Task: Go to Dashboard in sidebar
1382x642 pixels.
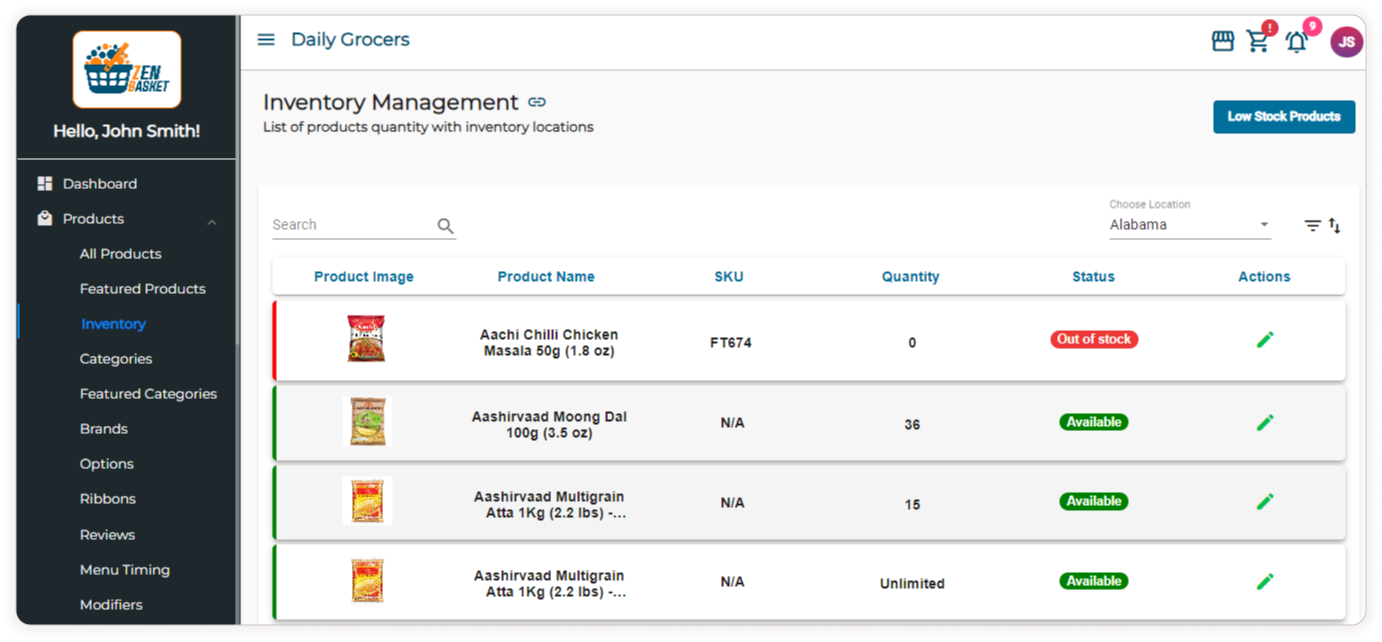Action: pyautogui.click(x=100, y=184)
